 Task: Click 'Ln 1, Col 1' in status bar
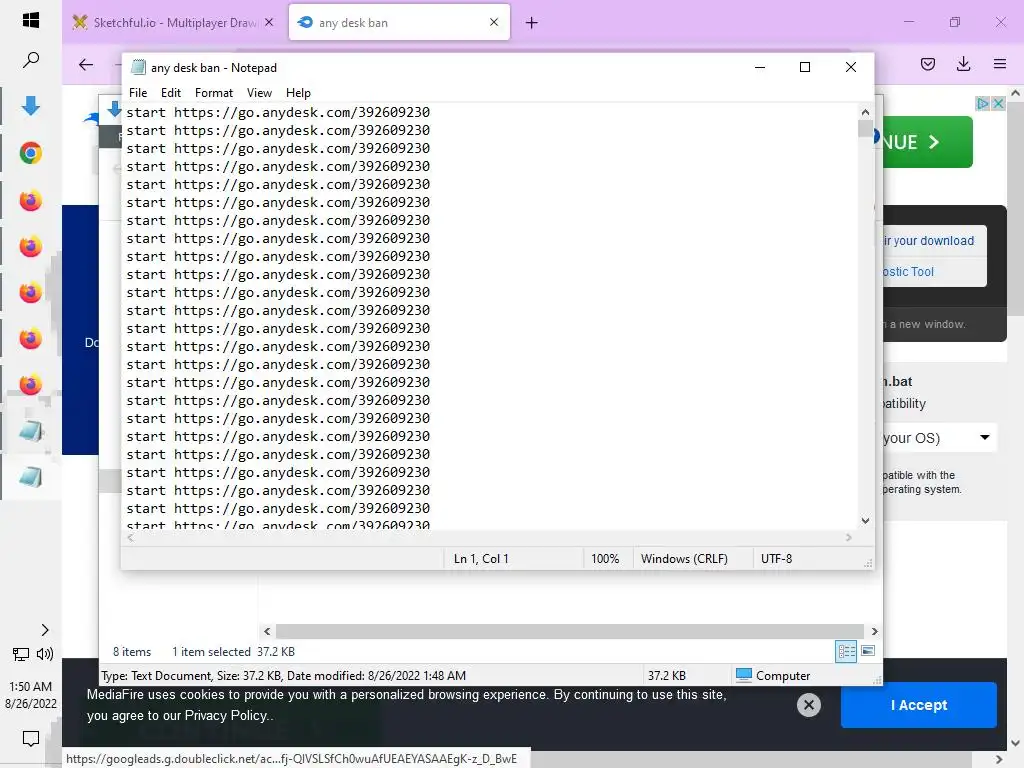tap(481, 558)
